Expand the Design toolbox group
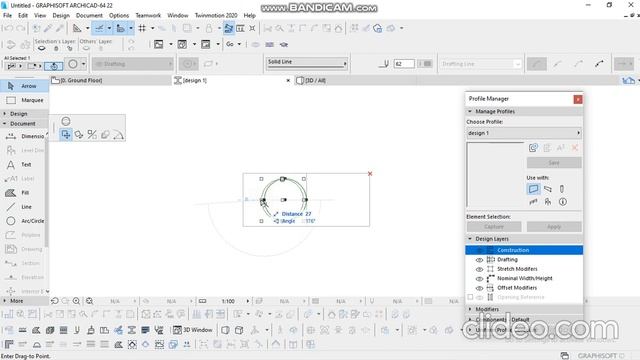Image resolution: width=640 pixels, height=360 pixels. (x=5, y=114)
